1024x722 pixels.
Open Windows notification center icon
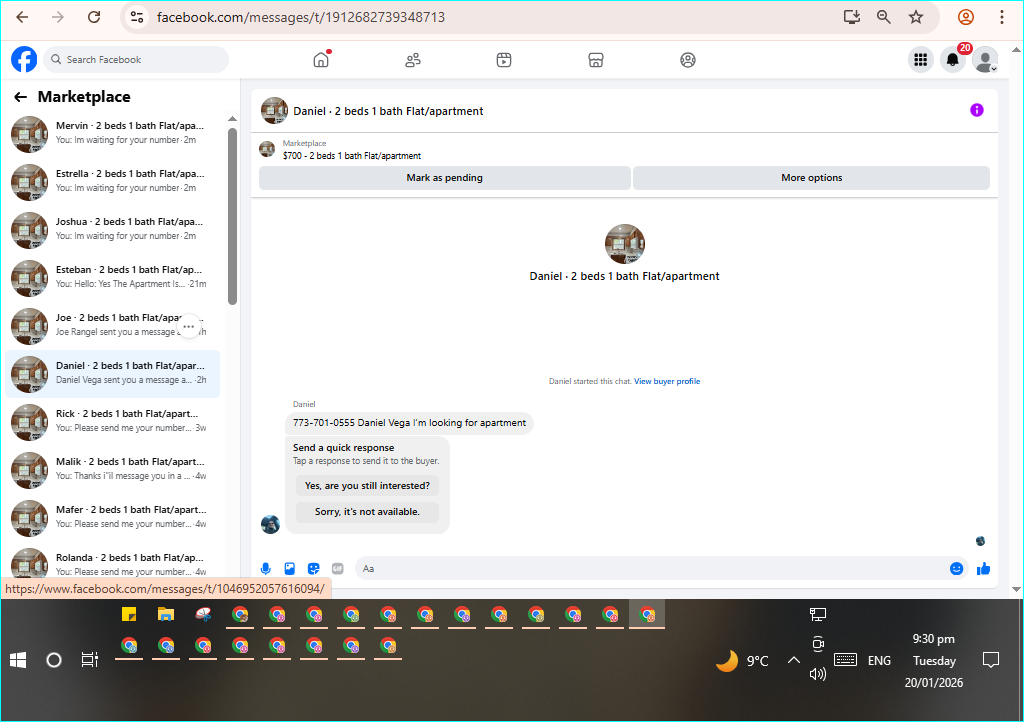tap(991, 660)
